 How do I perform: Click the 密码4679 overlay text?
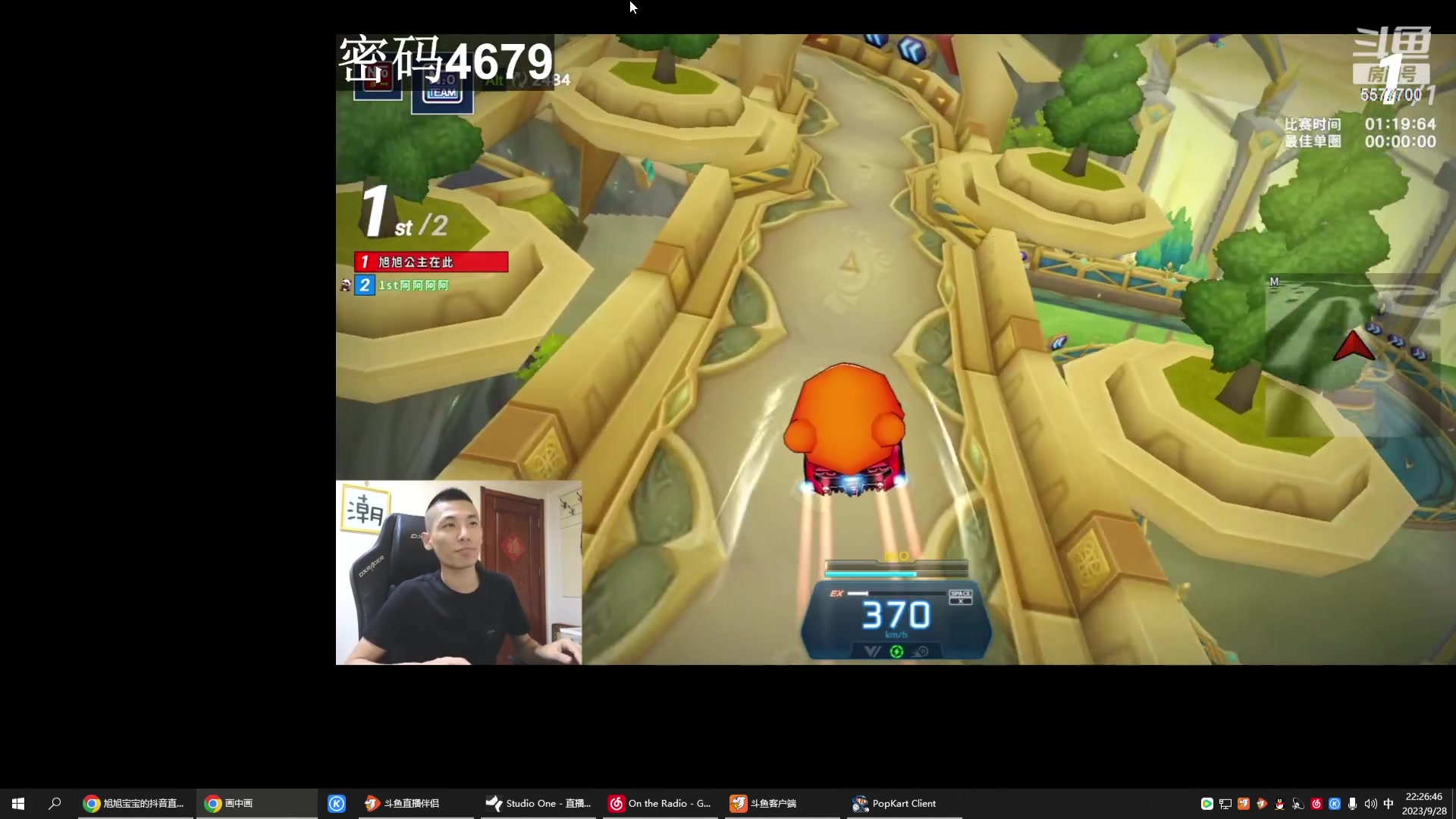pyautogui.click(x=445, y=61)
